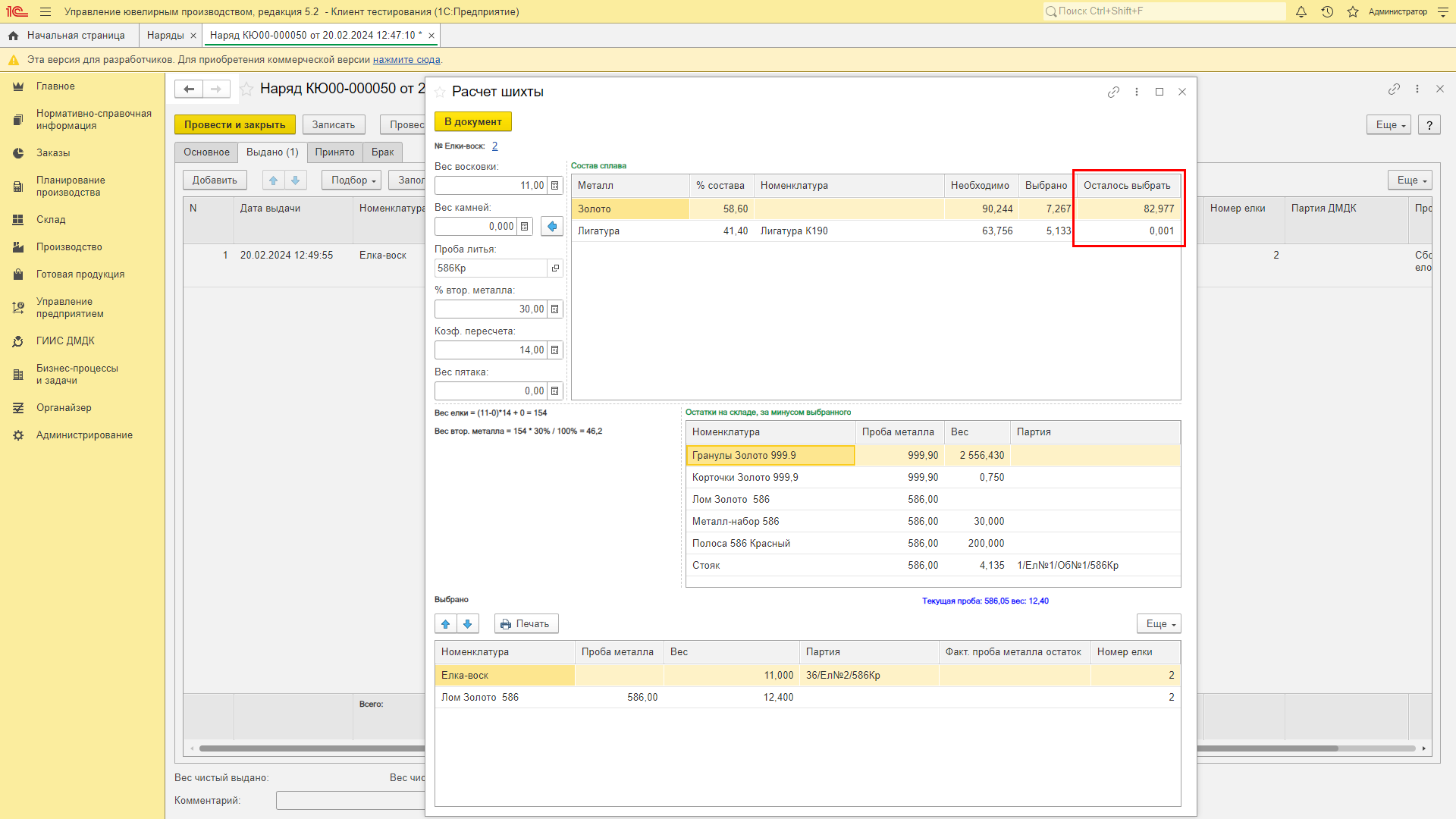Switch to the Брак tab

click(x=382, y=152)
